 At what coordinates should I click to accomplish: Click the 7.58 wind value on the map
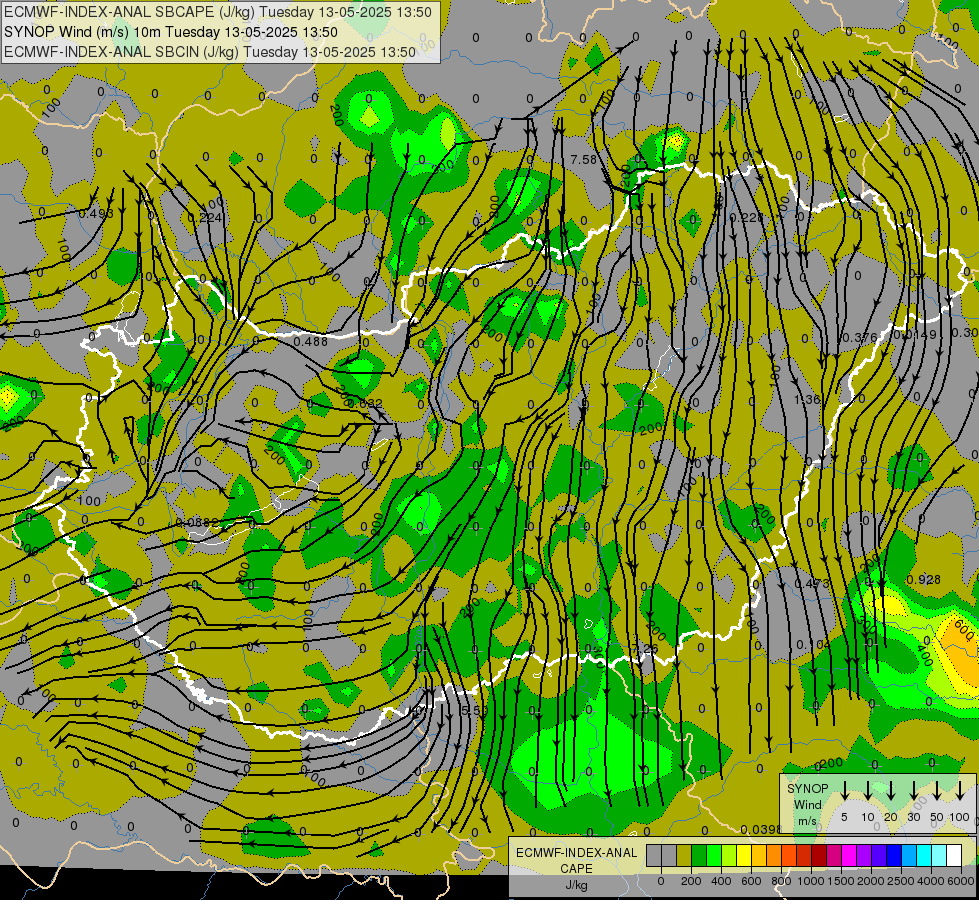583,160
